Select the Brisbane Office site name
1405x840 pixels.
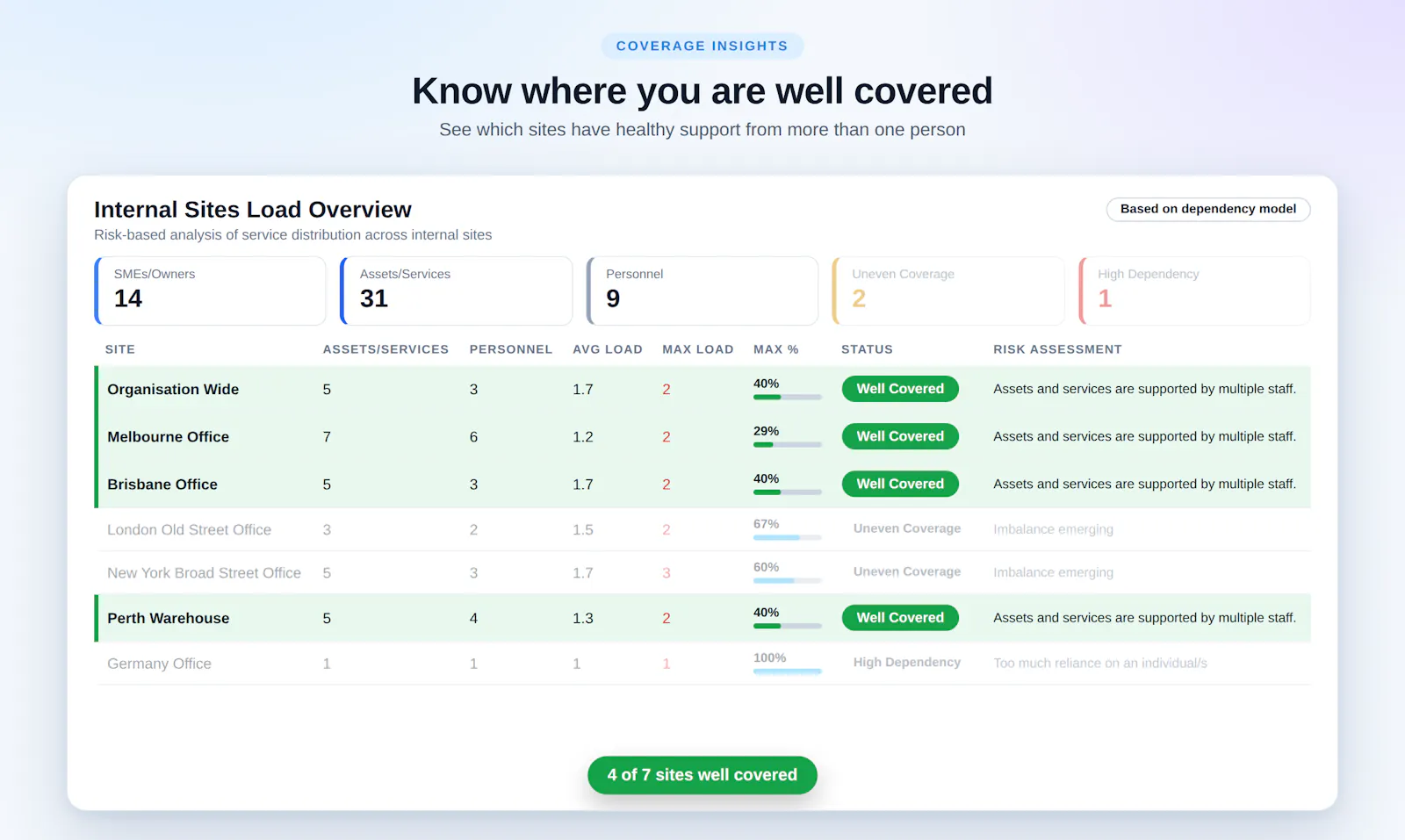162,484
